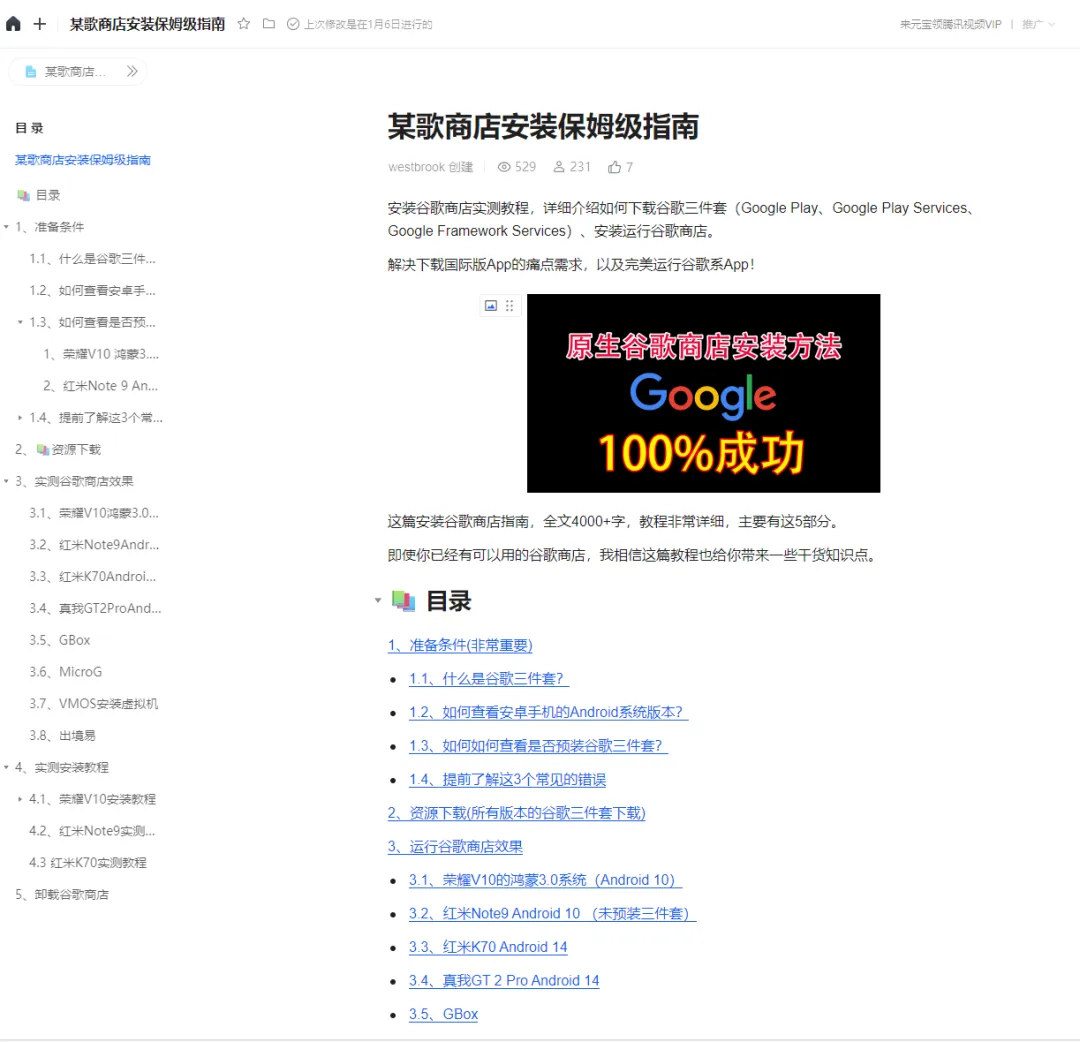Select 4.3 红米K70实测教程 in sidebar
The image size is (1080, 1042).
[87, 862]
